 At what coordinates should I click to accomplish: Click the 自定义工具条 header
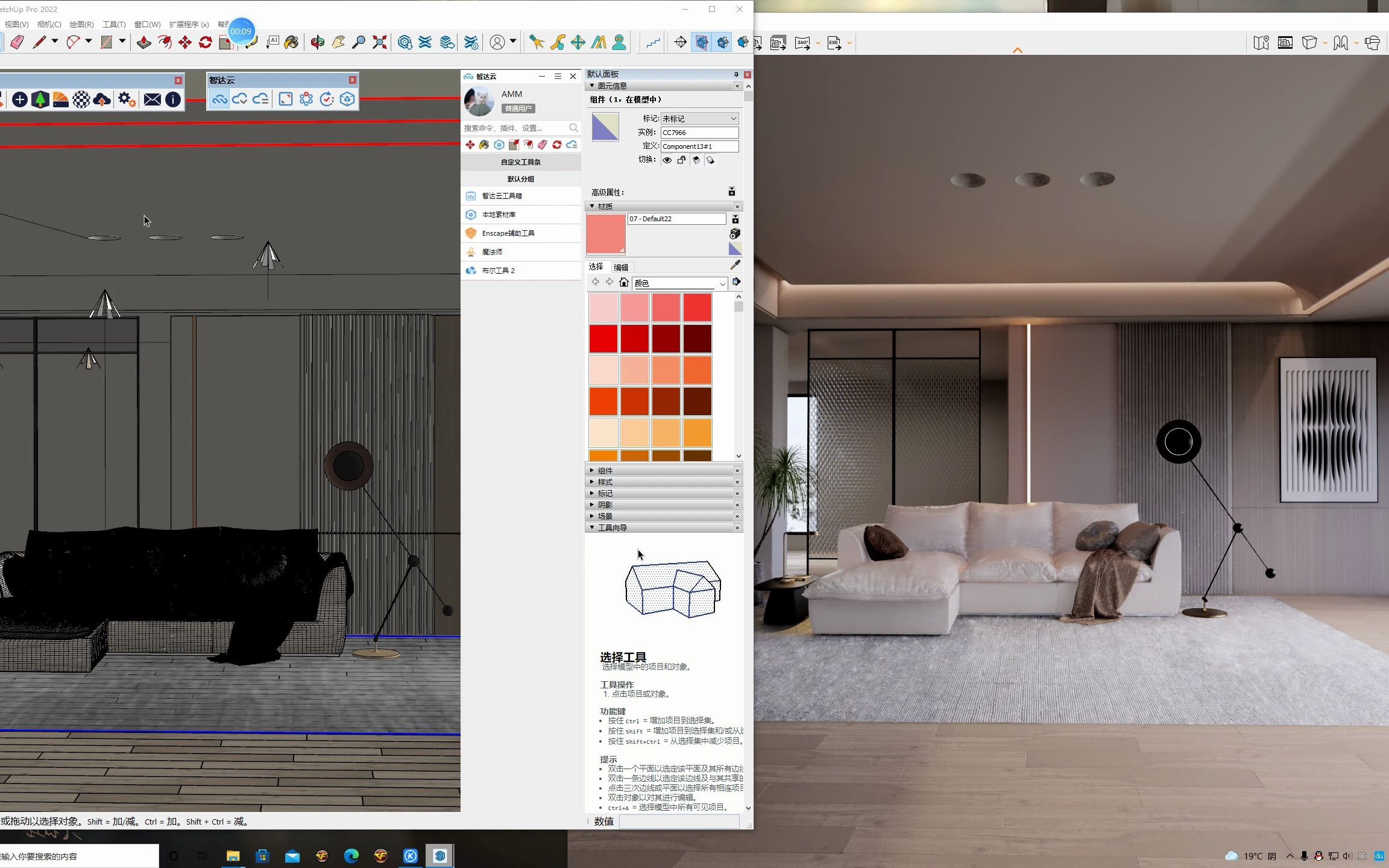point(521,162)
